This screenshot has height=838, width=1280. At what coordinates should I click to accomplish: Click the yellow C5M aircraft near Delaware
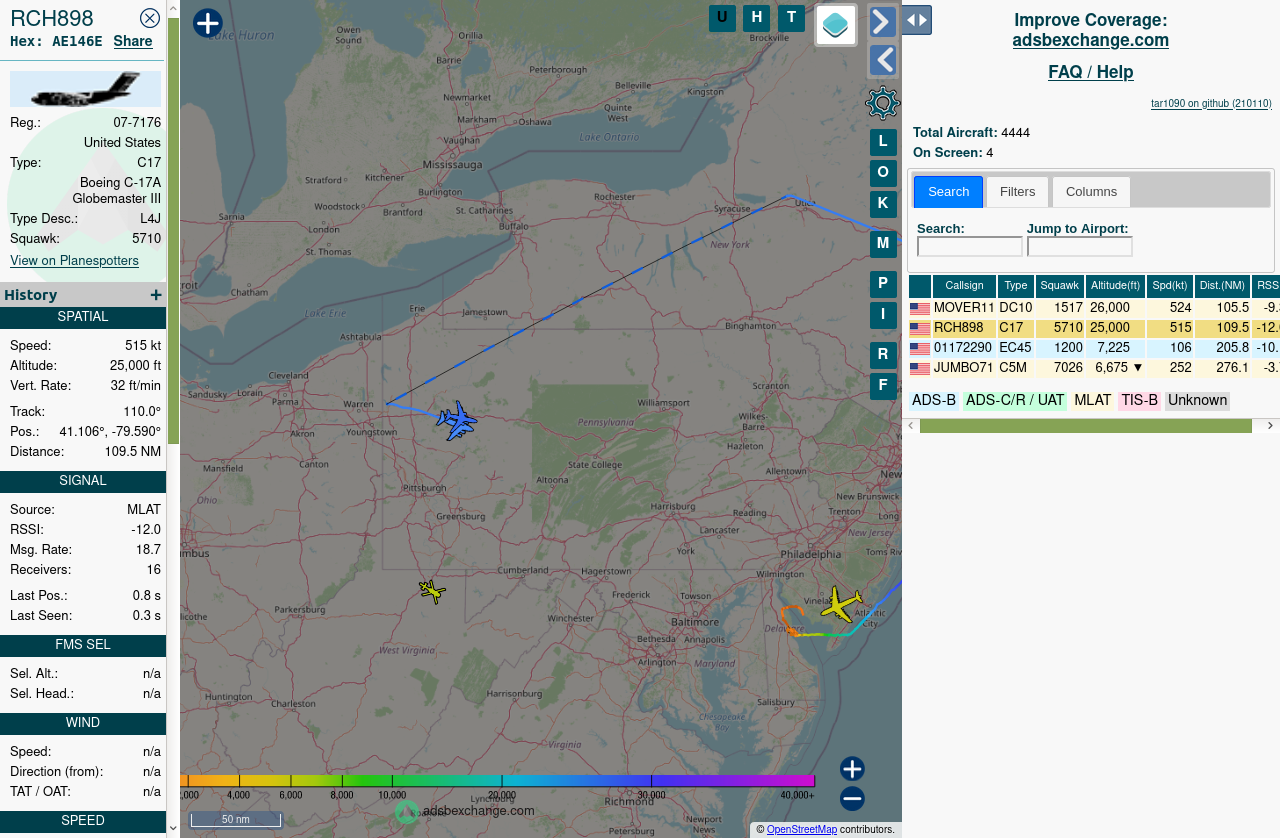pyautogui.click(x=840, y=604)
